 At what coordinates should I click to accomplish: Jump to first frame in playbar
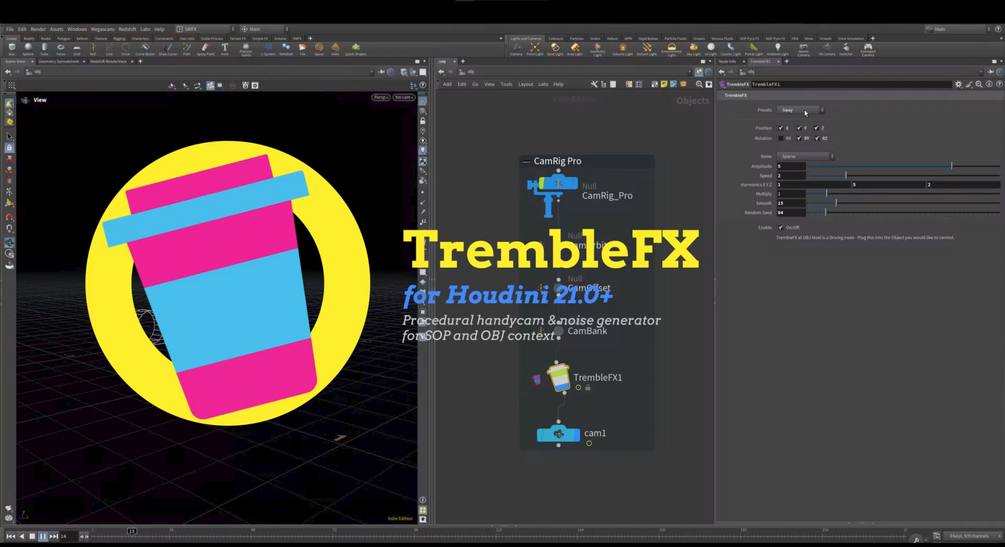click(10, 536)
